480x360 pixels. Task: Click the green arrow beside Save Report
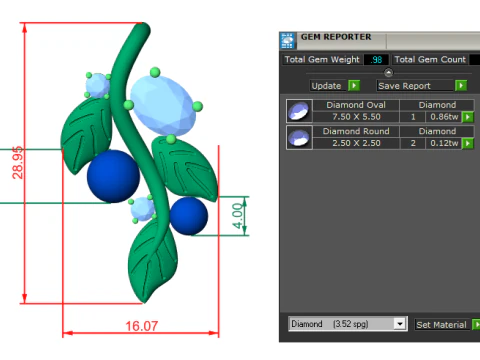pos(461,86)
